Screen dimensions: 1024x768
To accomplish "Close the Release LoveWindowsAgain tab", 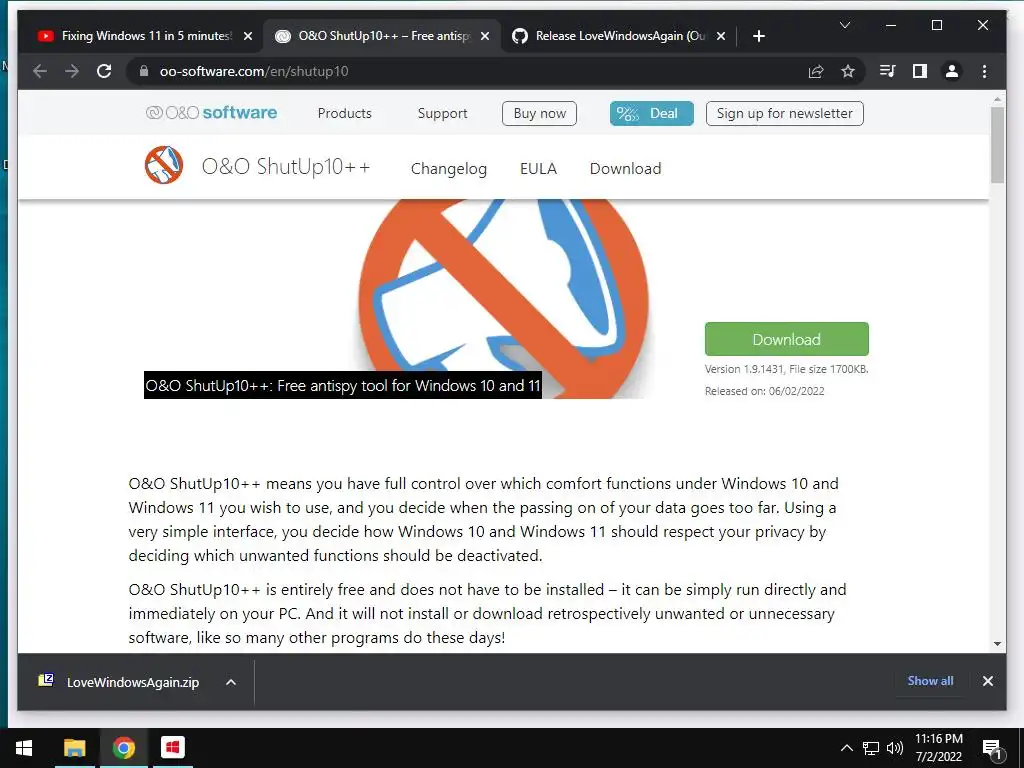I will tap(720, 36).
